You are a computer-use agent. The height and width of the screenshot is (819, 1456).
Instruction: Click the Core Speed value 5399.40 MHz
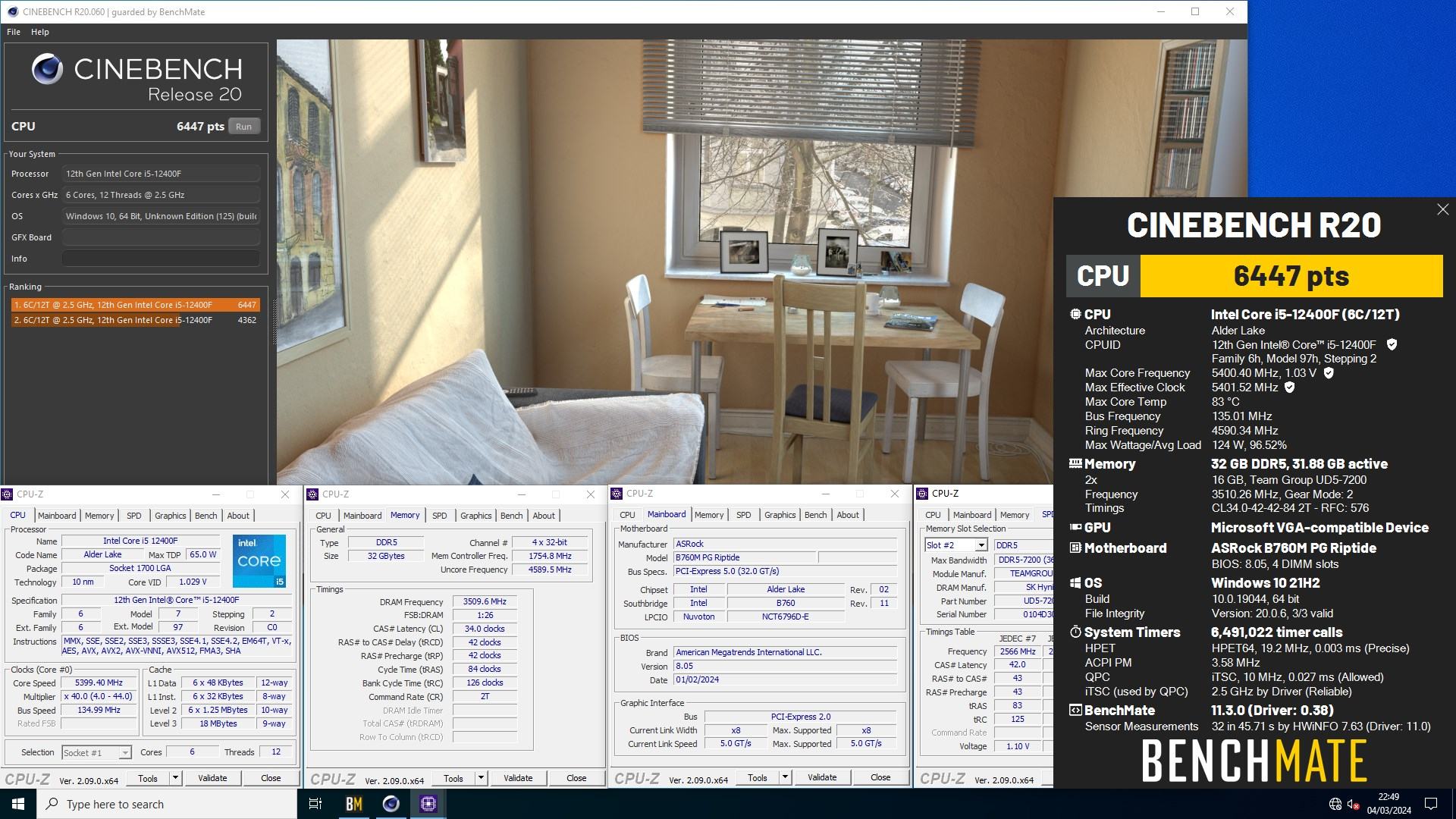(99, 683)
